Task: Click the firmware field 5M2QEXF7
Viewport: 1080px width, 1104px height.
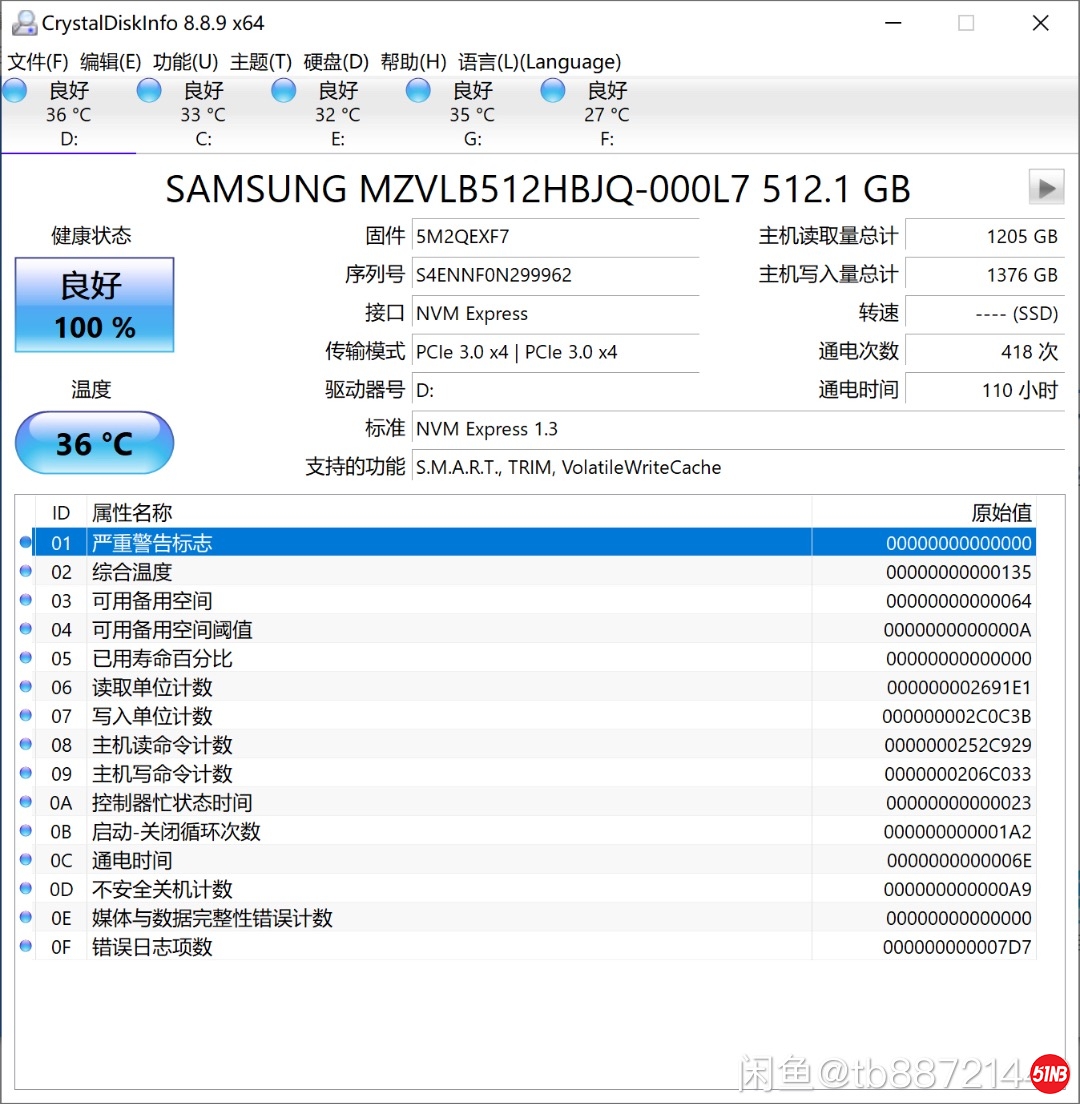Action: (555, 237)
